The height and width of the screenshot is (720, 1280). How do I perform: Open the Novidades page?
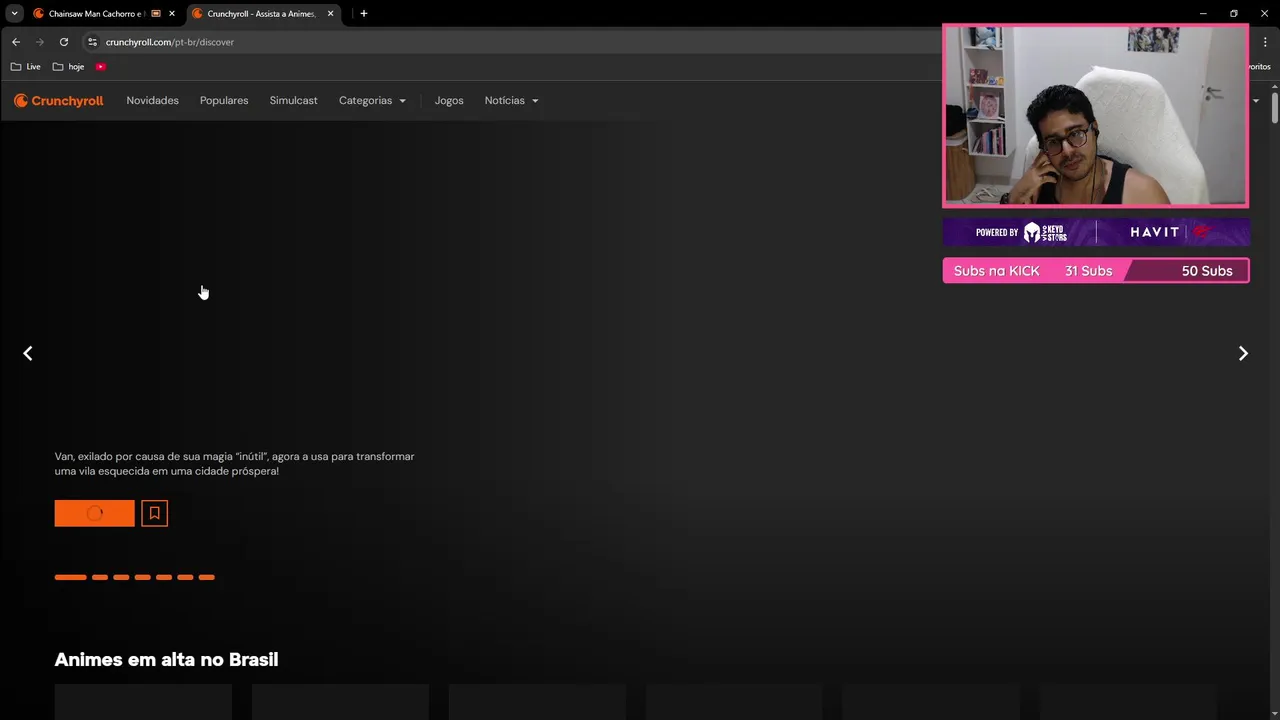[x=152, y=101]
